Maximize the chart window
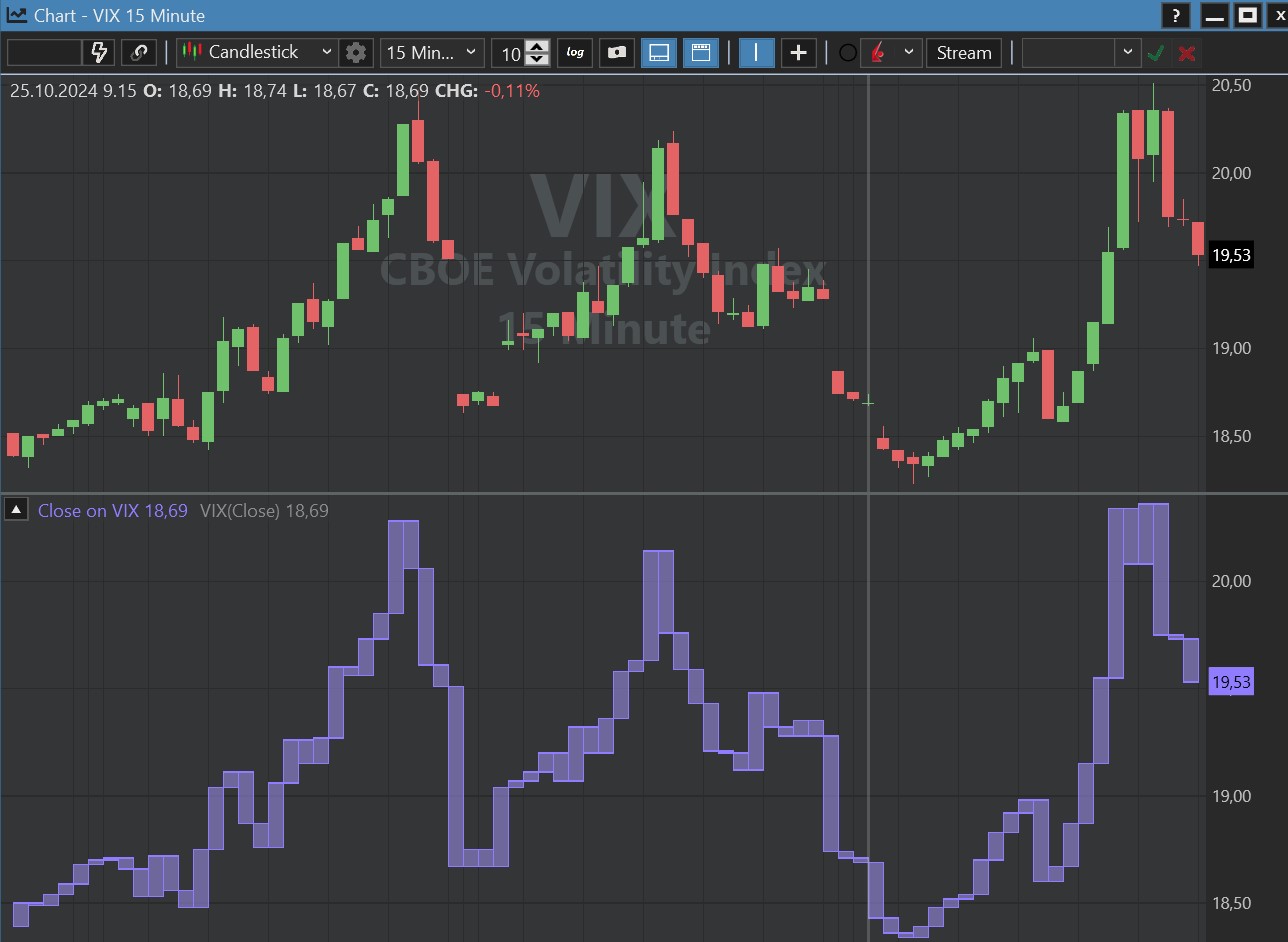Viewport: 1288px width, 942px height. click(1247, 15)
